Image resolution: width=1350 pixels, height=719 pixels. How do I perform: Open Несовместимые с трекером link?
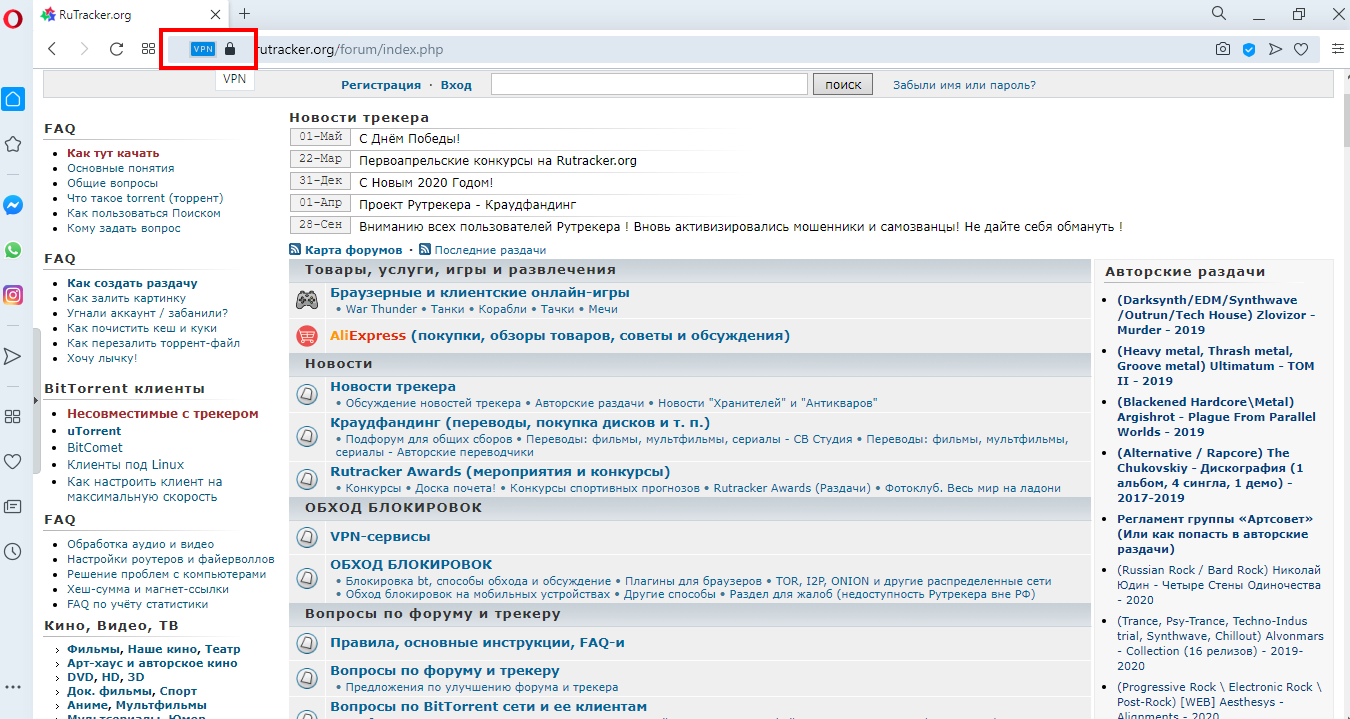point(163,413)
